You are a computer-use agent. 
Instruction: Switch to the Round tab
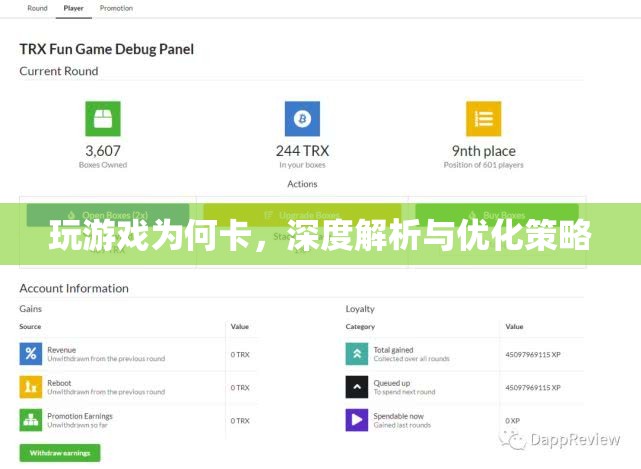37,8
